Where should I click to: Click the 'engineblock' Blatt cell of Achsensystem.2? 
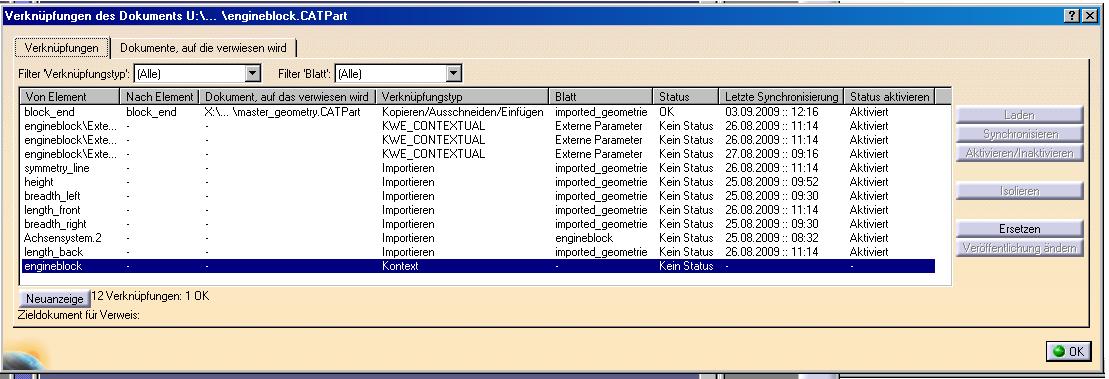[583, 238]
